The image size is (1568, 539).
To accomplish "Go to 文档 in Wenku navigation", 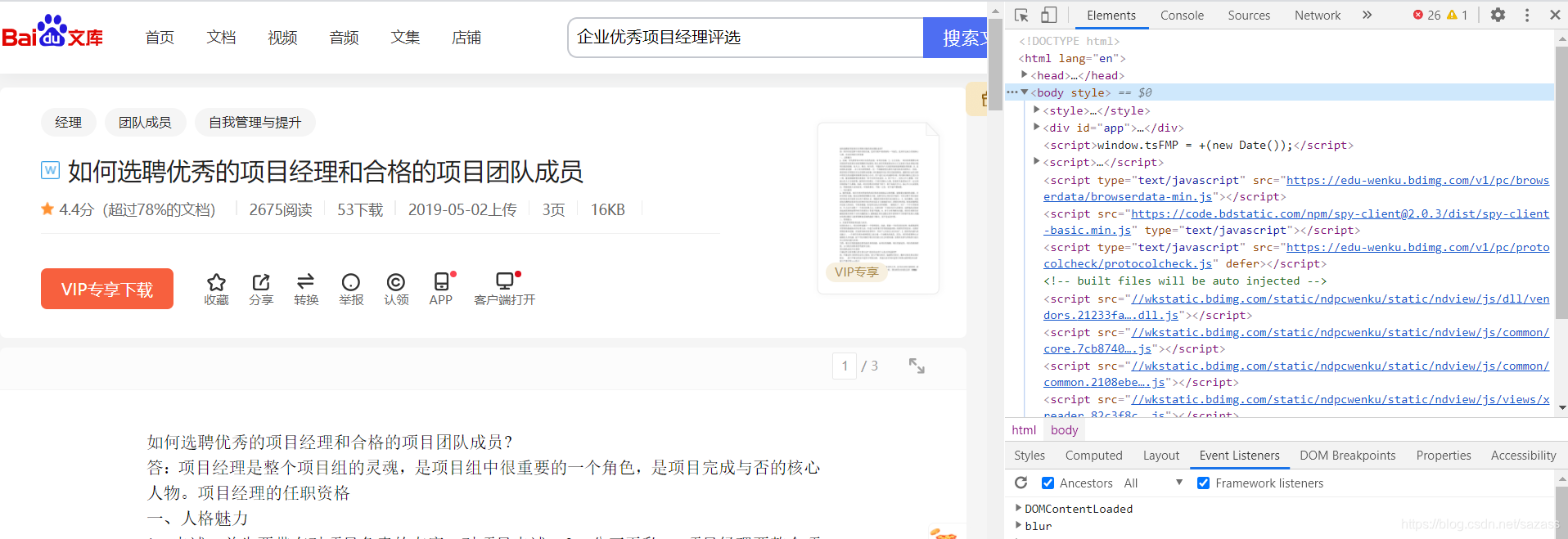I will (221, 38).
